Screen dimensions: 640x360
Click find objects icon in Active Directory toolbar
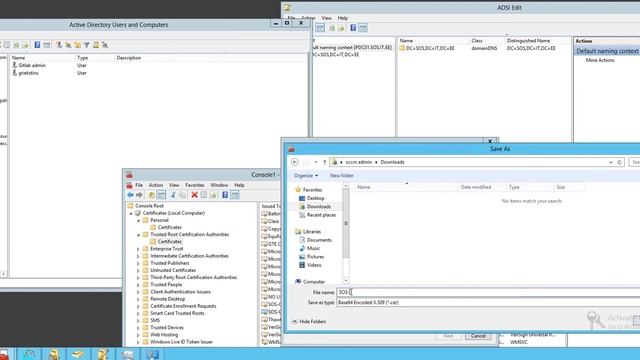[96, 45]
